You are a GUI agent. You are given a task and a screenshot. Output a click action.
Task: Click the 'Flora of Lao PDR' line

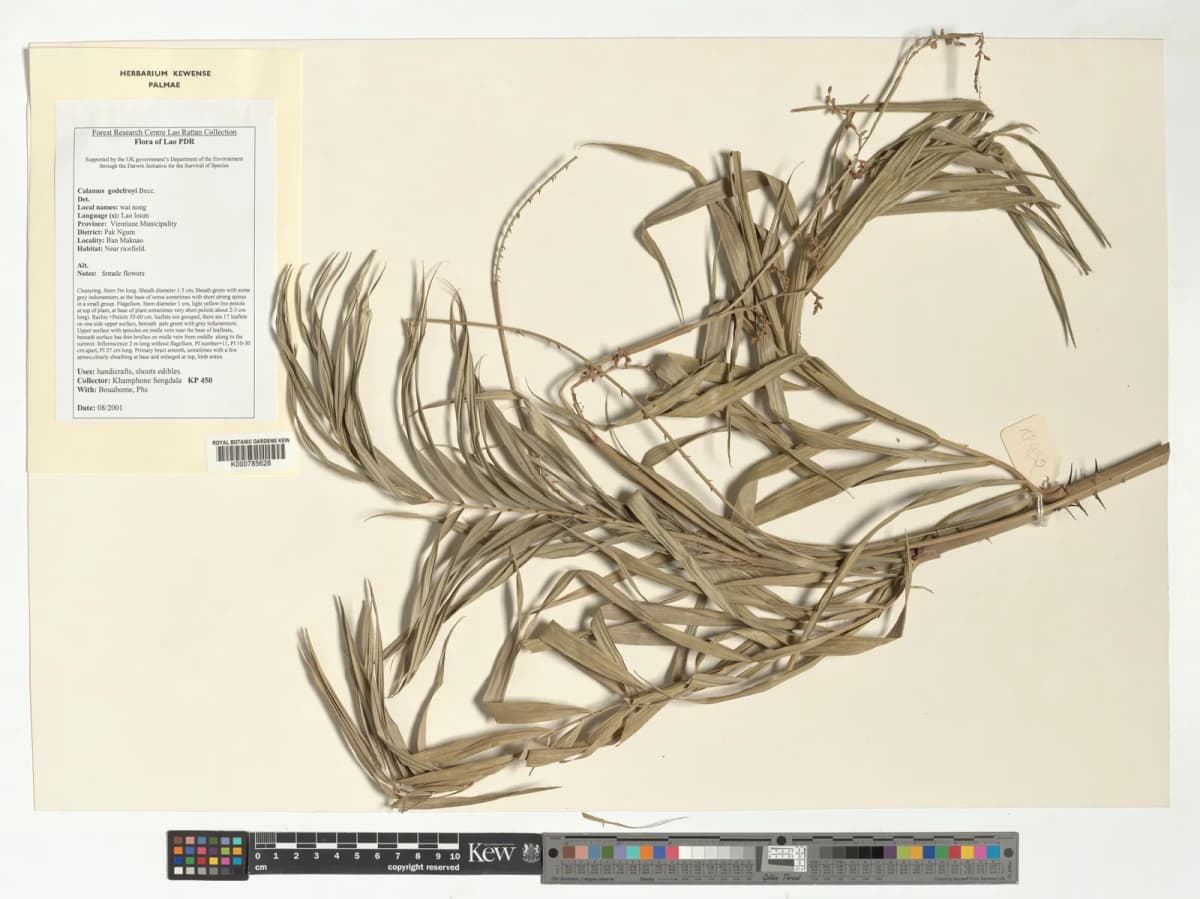(x=164, y=141)
